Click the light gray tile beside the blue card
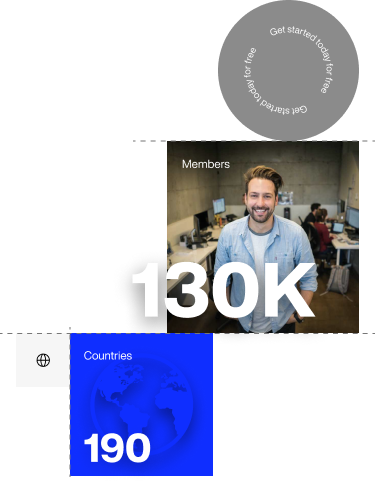This screenshot has height=485, width=375. click(43, 360)
